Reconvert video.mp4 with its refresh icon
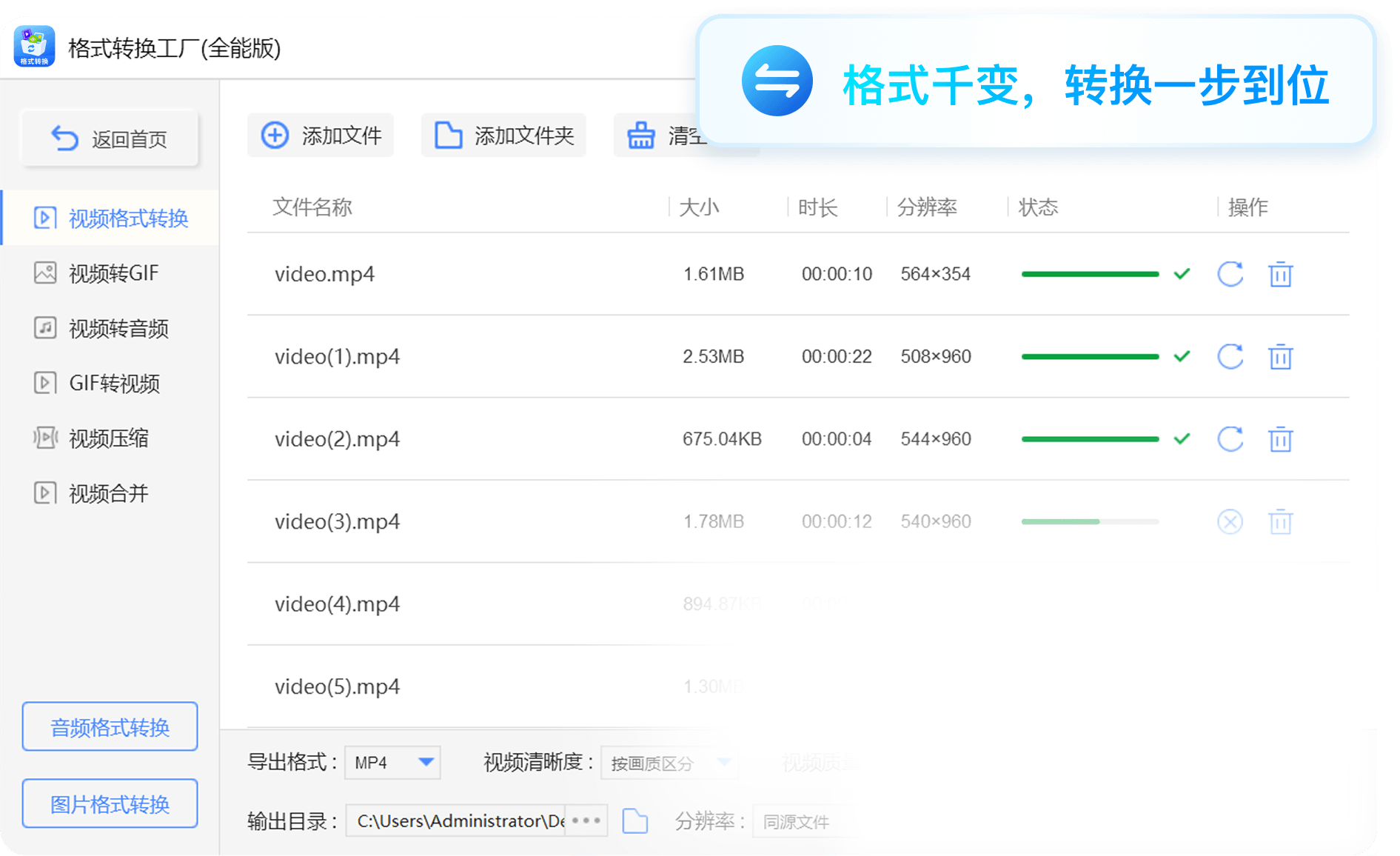The height and width of the screenshot is (856, 1400). click(1230, 274)
